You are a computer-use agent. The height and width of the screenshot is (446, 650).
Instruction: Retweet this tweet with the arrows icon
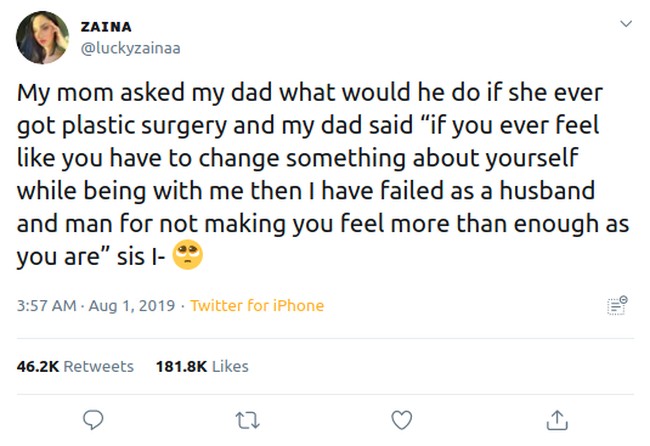click(247, 418)
